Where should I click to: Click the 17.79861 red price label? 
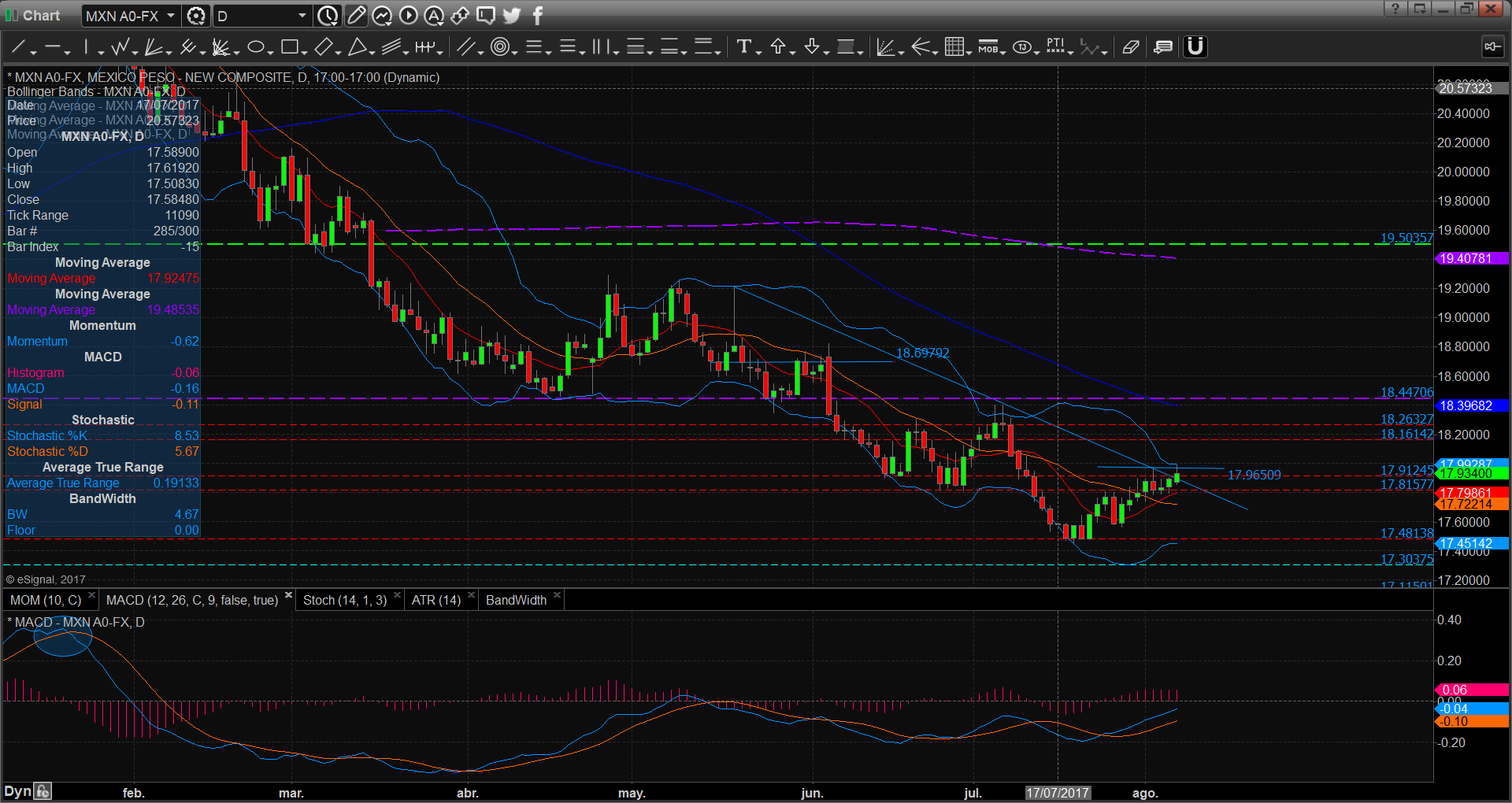click(x=1472, y=493)
